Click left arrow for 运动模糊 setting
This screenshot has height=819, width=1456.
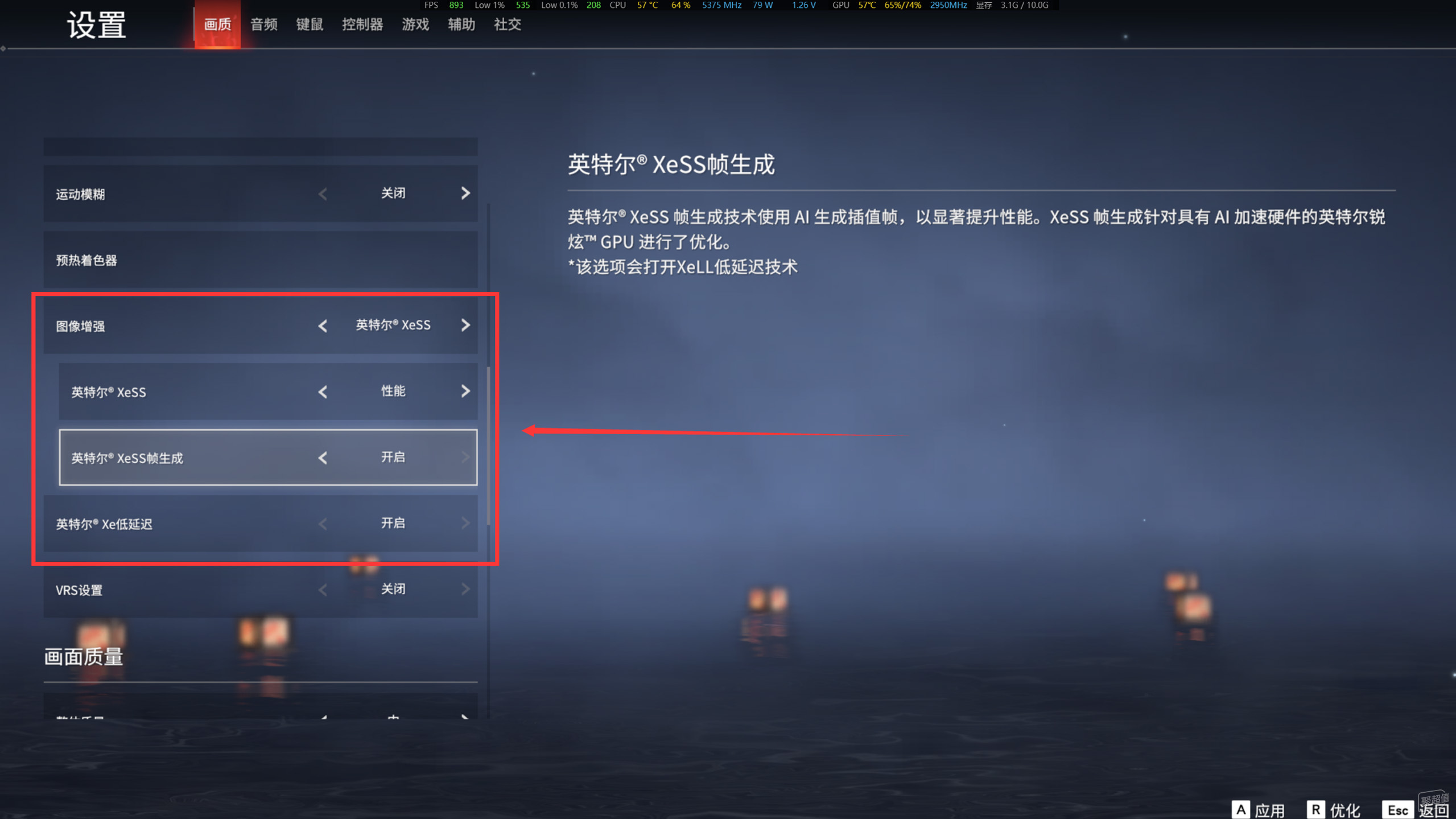(323, 194)
